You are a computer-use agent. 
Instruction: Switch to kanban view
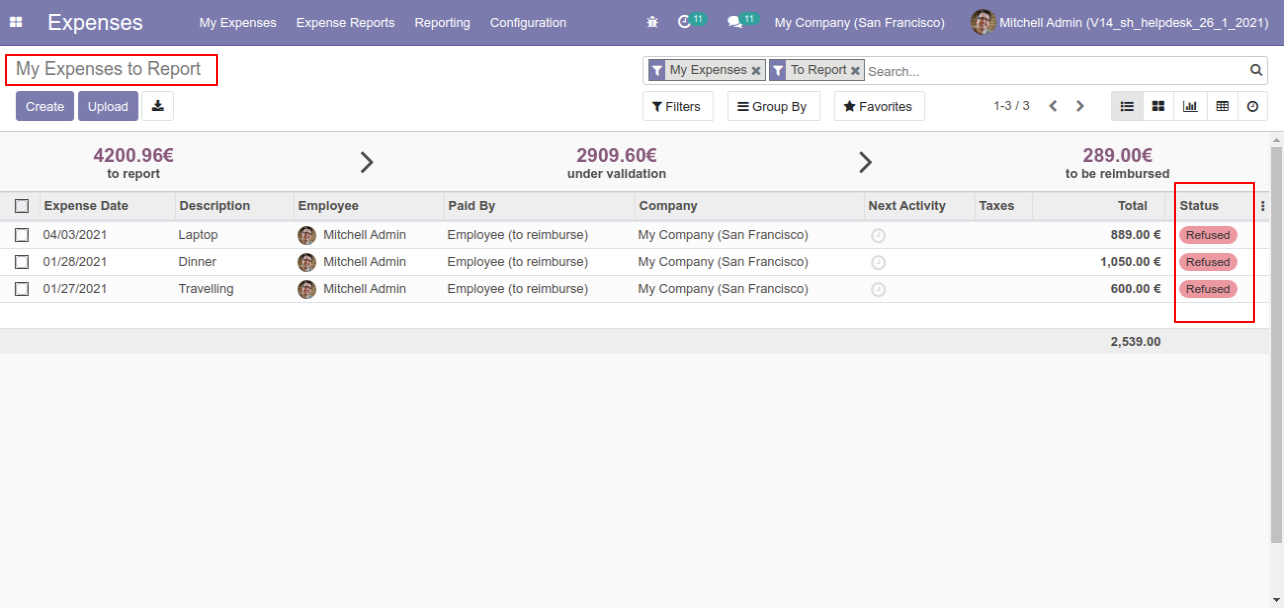pyautogui.click(x=1158, y=106)
